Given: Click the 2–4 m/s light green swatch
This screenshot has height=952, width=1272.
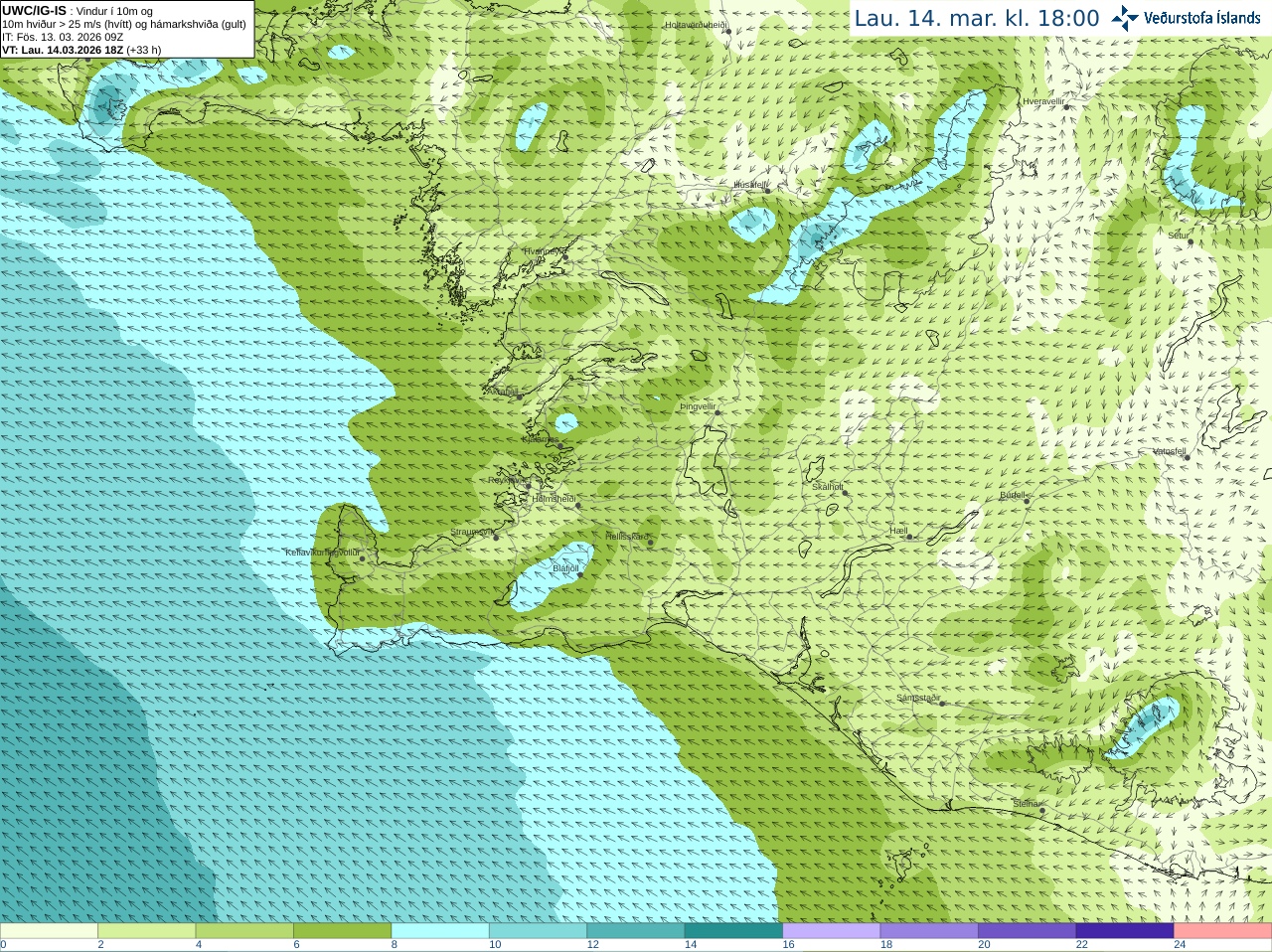Looking at the screenshot, I should [146, 931].
